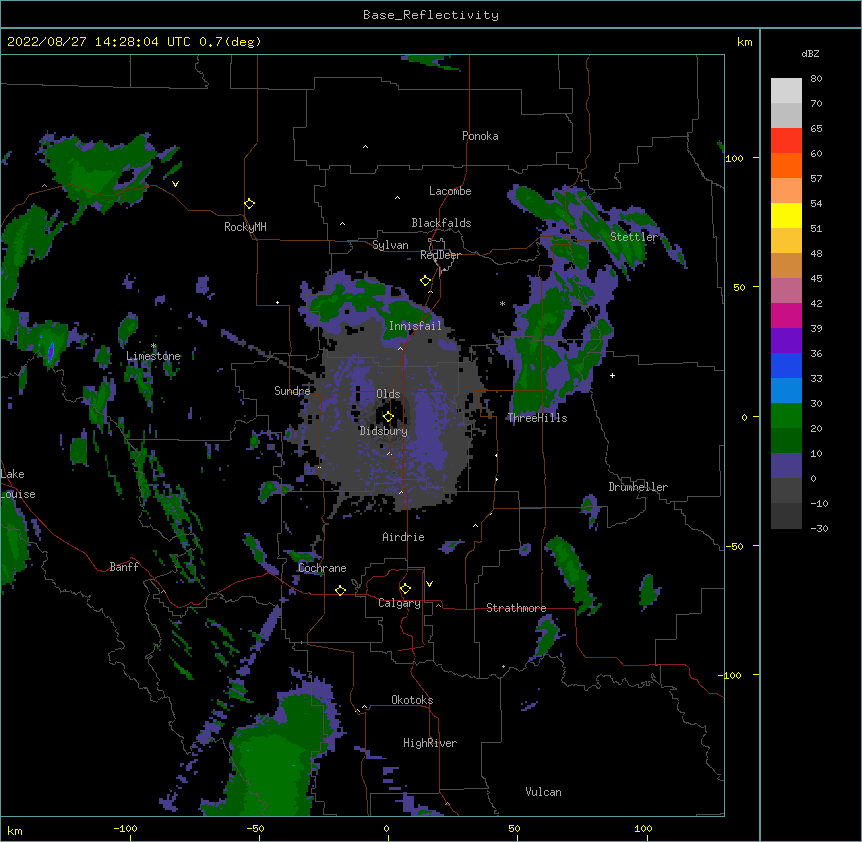Click the ThreeHills map label
This screenshot has width=862, height=842.
pyautogui.click(x=537, y=418)
